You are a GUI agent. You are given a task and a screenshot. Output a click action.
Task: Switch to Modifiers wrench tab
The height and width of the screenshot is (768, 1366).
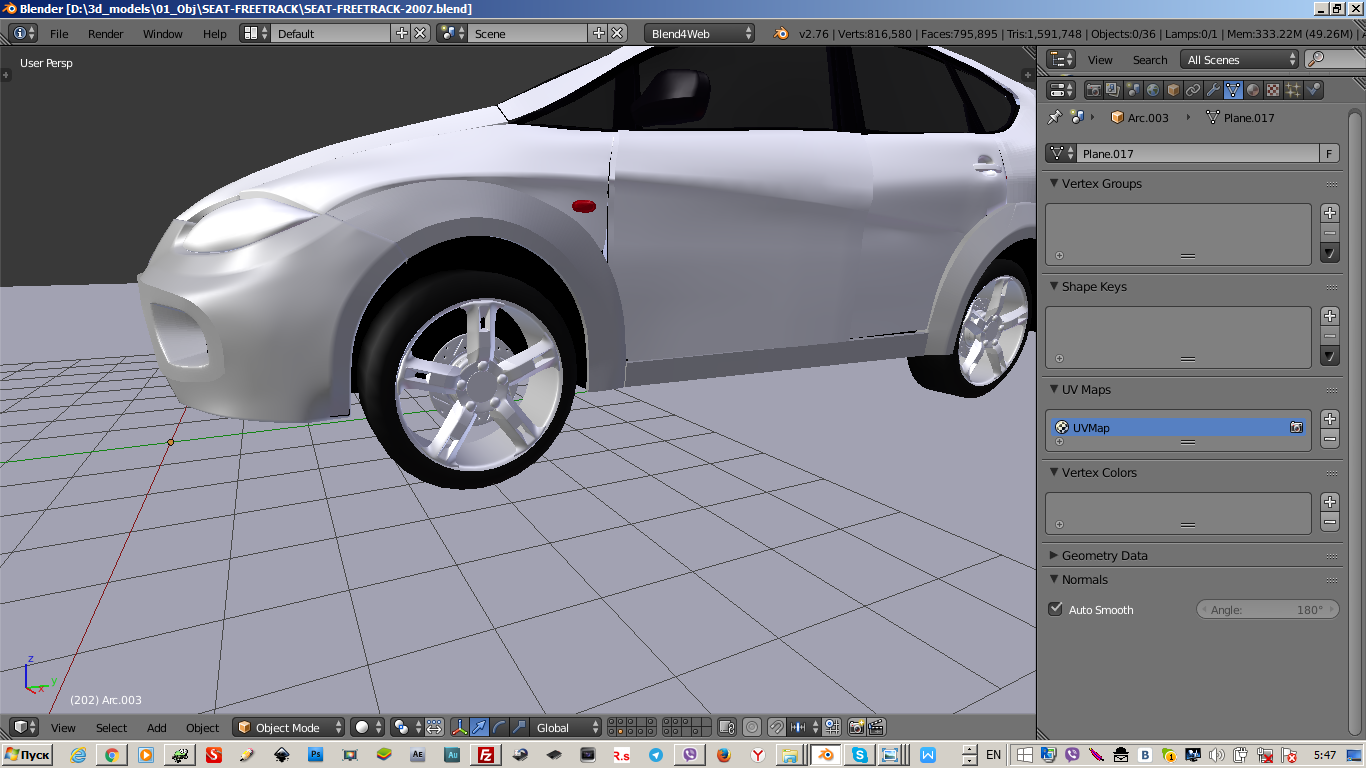click(1213, 90)
